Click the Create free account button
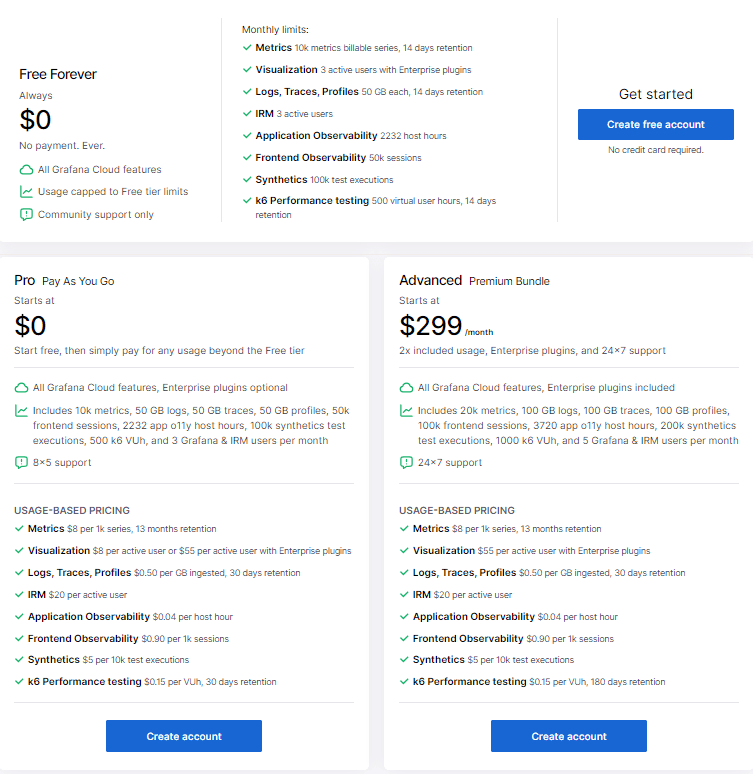 (655, 124)
